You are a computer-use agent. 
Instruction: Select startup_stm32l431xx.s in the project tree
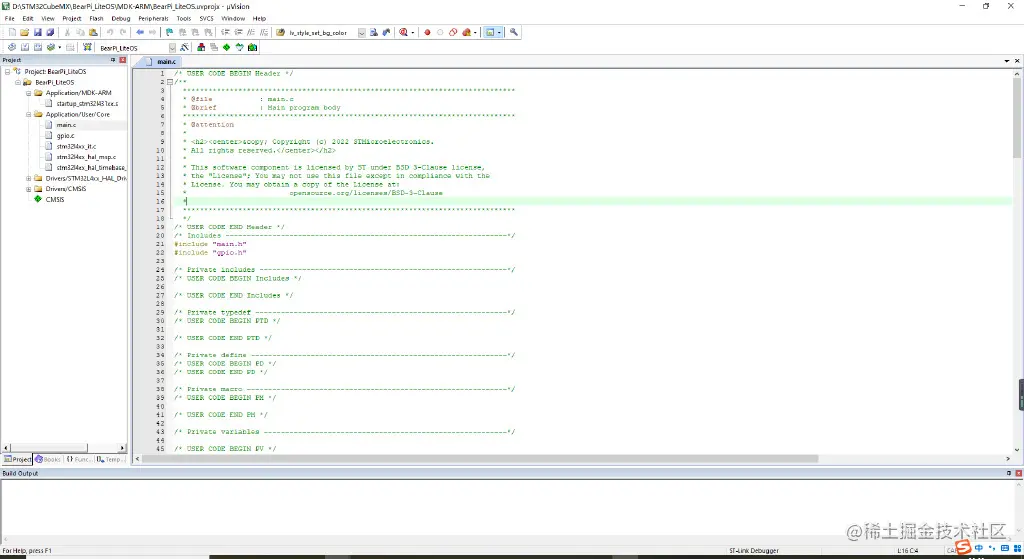coord(87,104)
